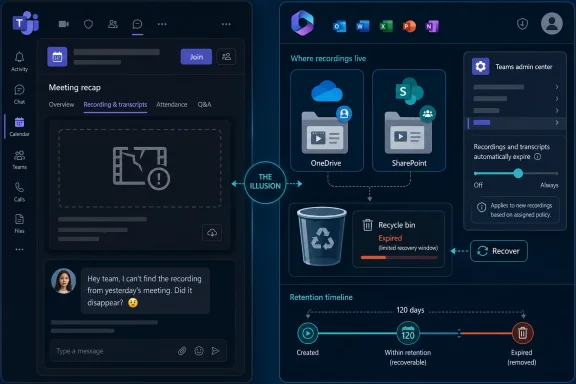This screenshot has height=384, width=576.
Task: Open the video camera icon in Teams top bar
Action: pos(64,24)
